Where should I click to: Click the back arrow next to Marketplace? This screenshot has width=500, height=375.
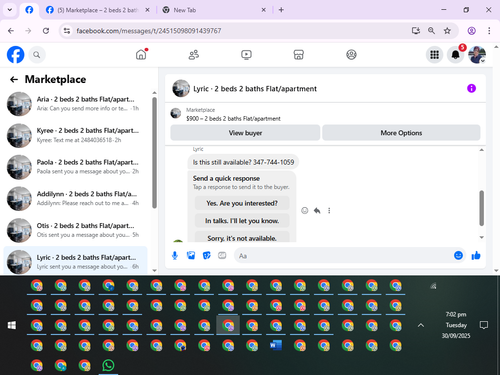coord(14,79)
